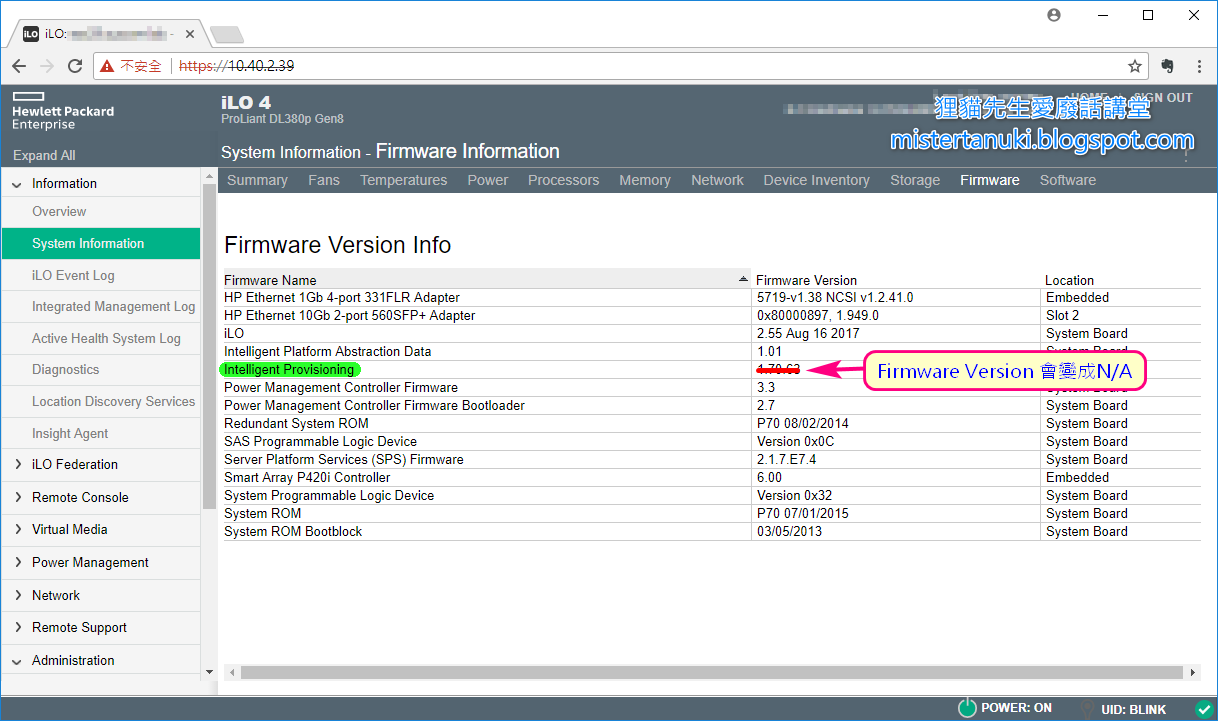Viewport: 1218px width, 721px height.
Task: Bookmark page with the star icon
Action: pos(1135,66)
